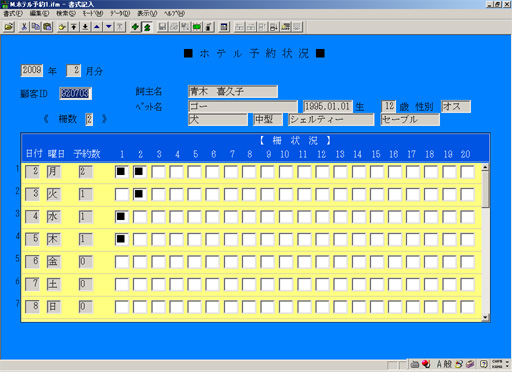Check pen 15 on day 2 (月)
Viewport: 512px width, 372px height.
tap(376, 172)
